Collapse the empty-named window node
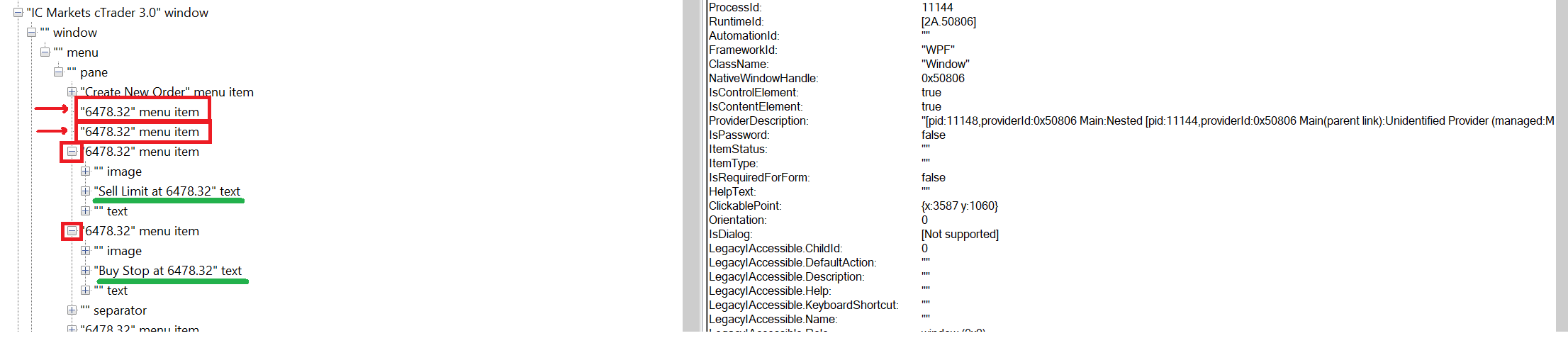Image resolution: width=1568 pixels, height=343 pixels. (32, 32)
